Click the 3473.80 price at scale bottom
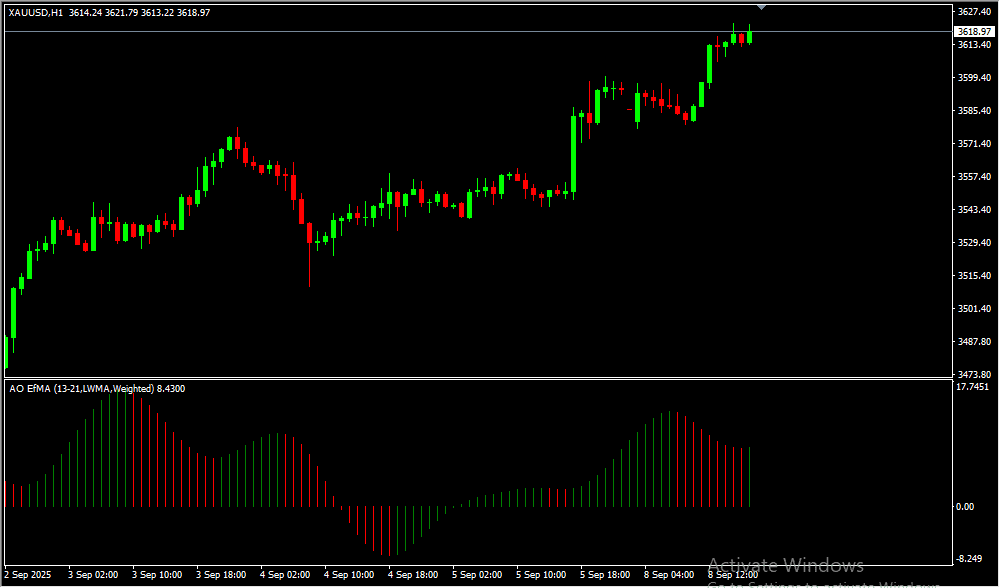This screenshot has width=1000, height=588. pos(973,374)
